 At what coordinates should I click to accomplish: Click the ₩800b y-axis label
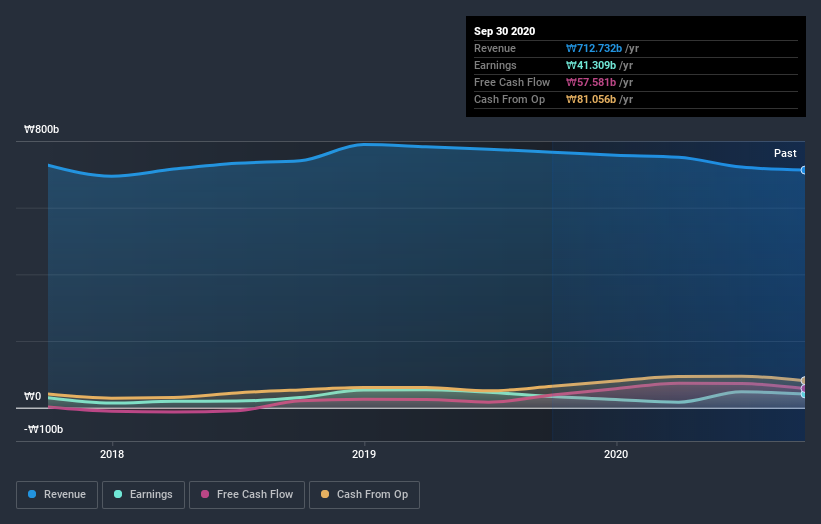click(41, 129)
